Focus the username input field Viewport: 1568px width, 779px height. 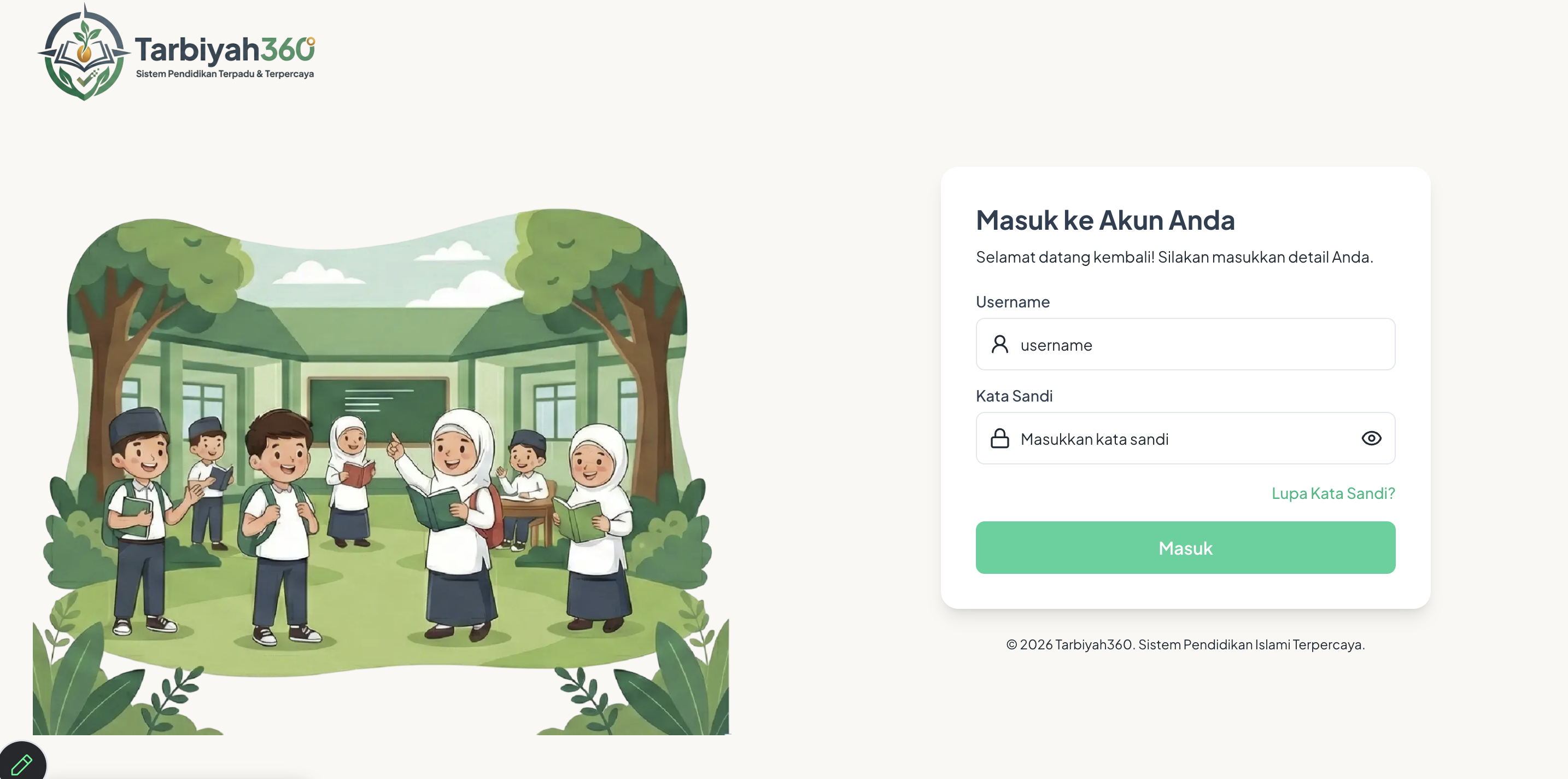pos(1185,344)
